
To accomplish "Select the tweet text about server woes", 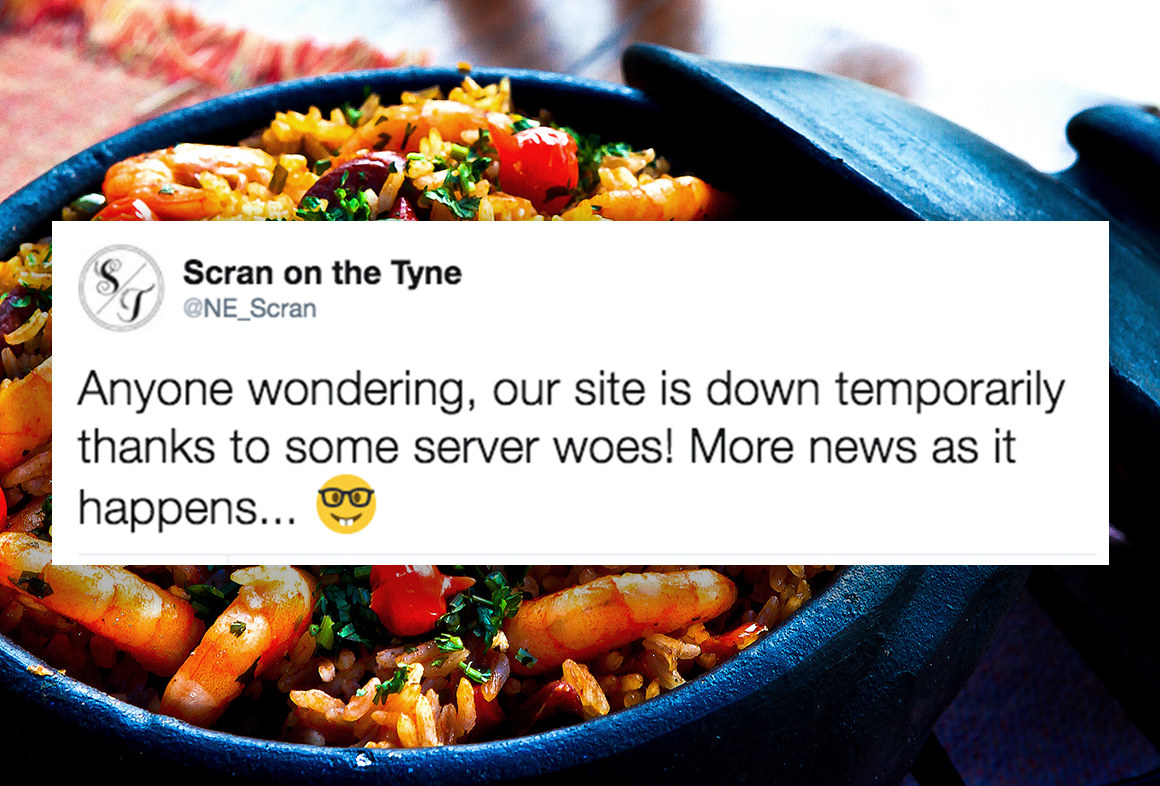I will coord(570,449).
